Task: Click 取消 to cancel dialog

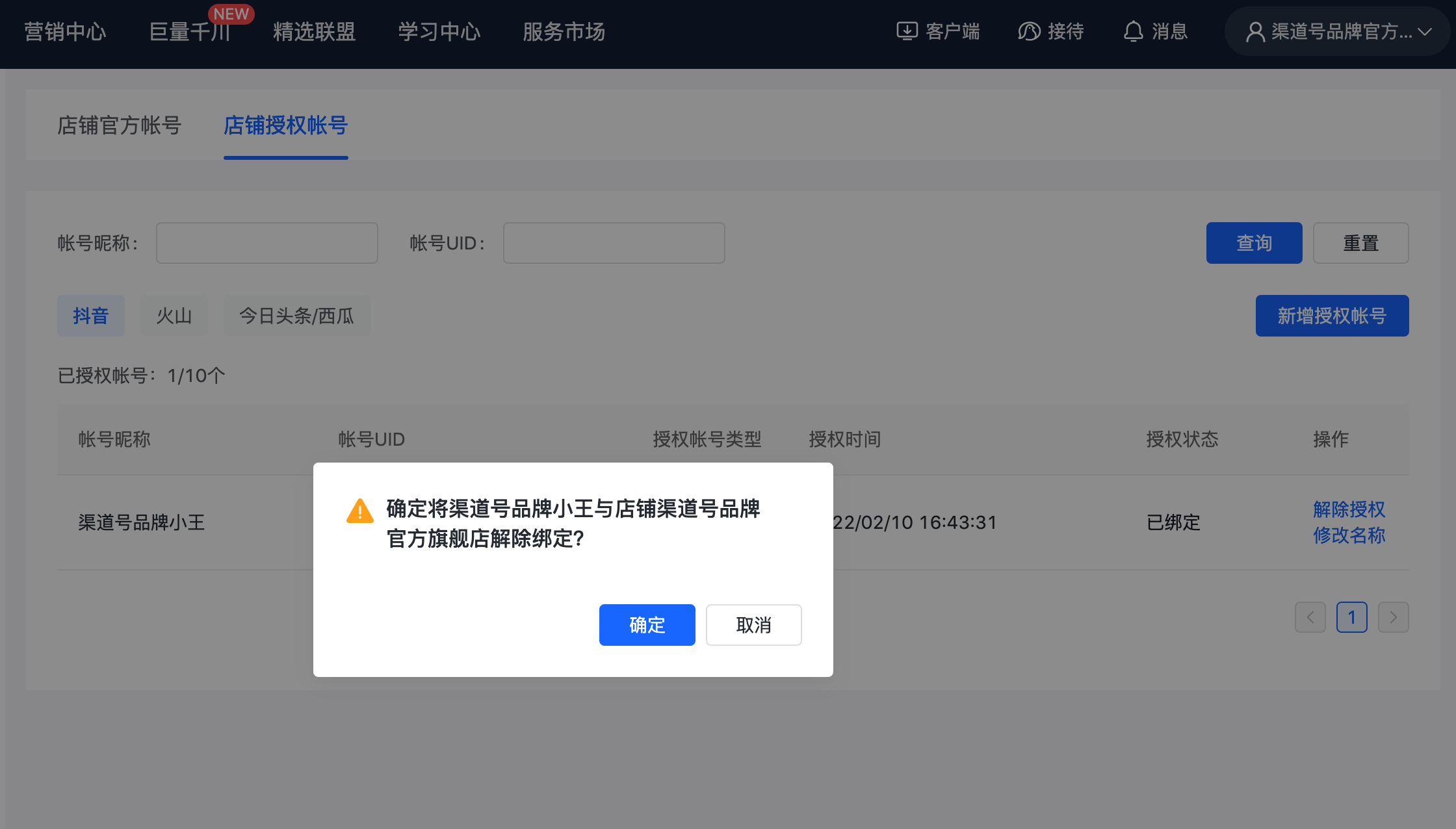Action: point(753,625)
